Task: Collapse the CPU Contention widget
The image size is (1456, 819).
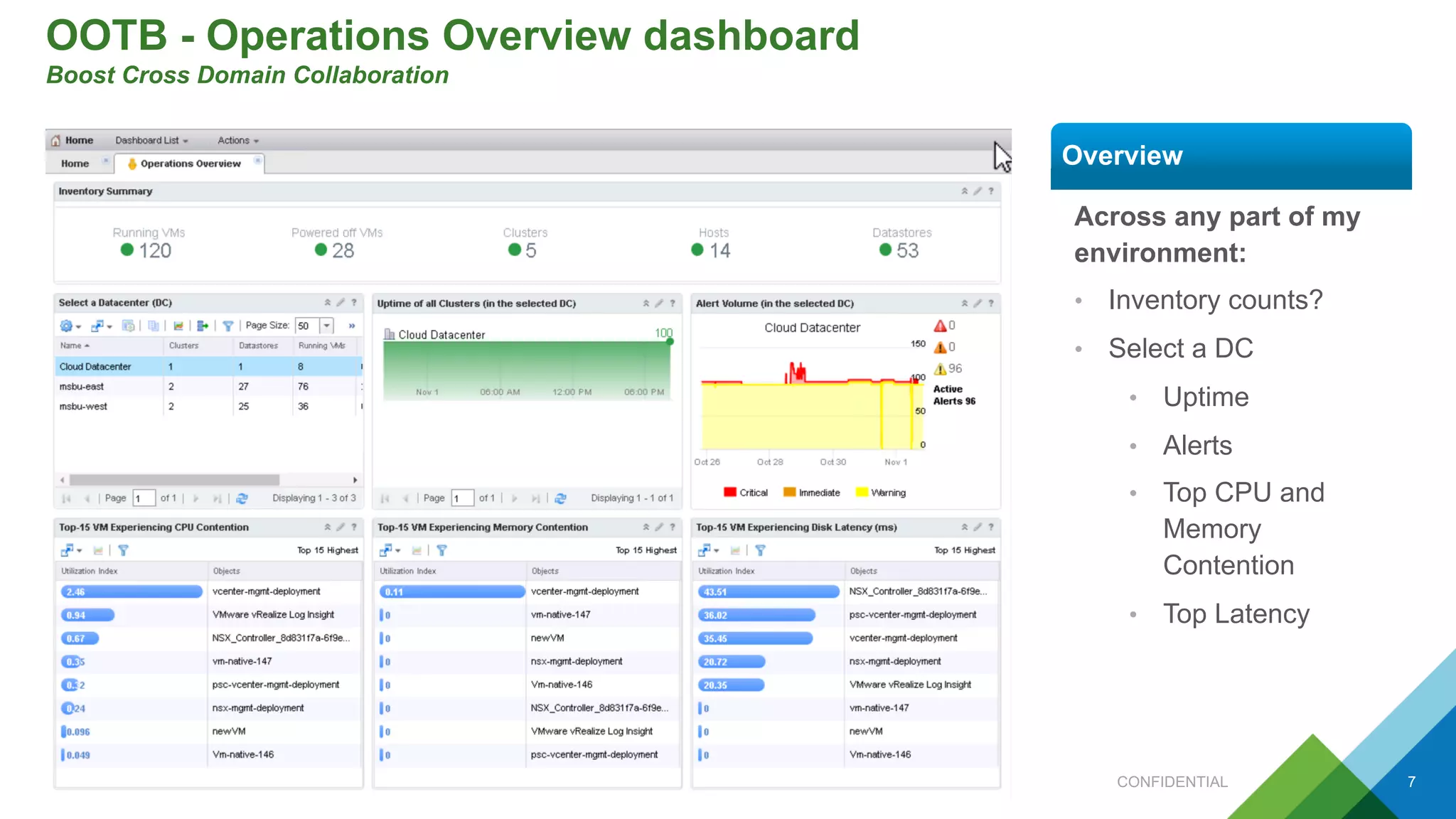Action: click(328, 527)
